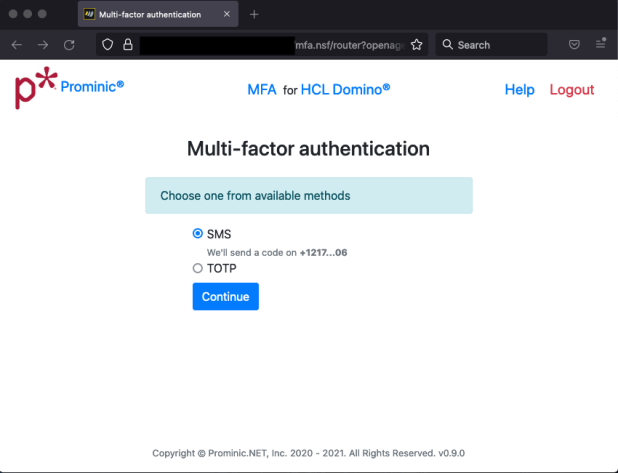
Task: Open the shield tracking protection icon
Action: (108, 45)
